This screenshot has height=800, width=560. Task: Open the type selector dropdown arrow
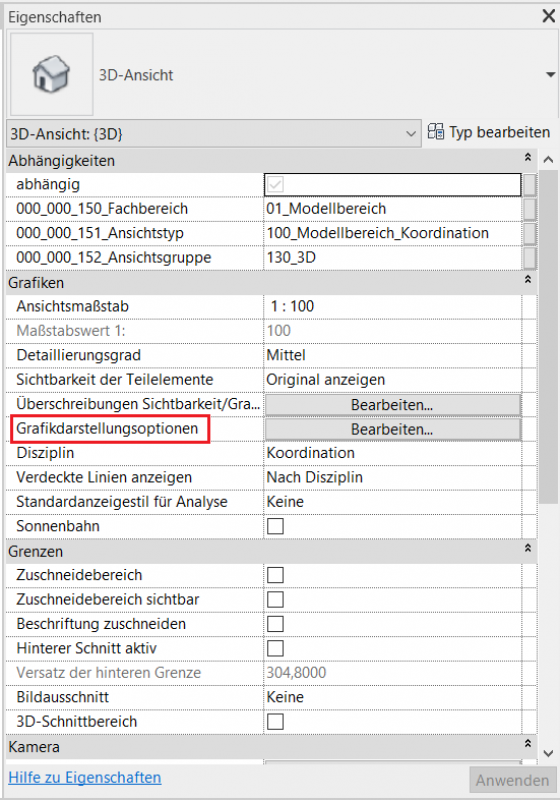[x=550, y=75]
